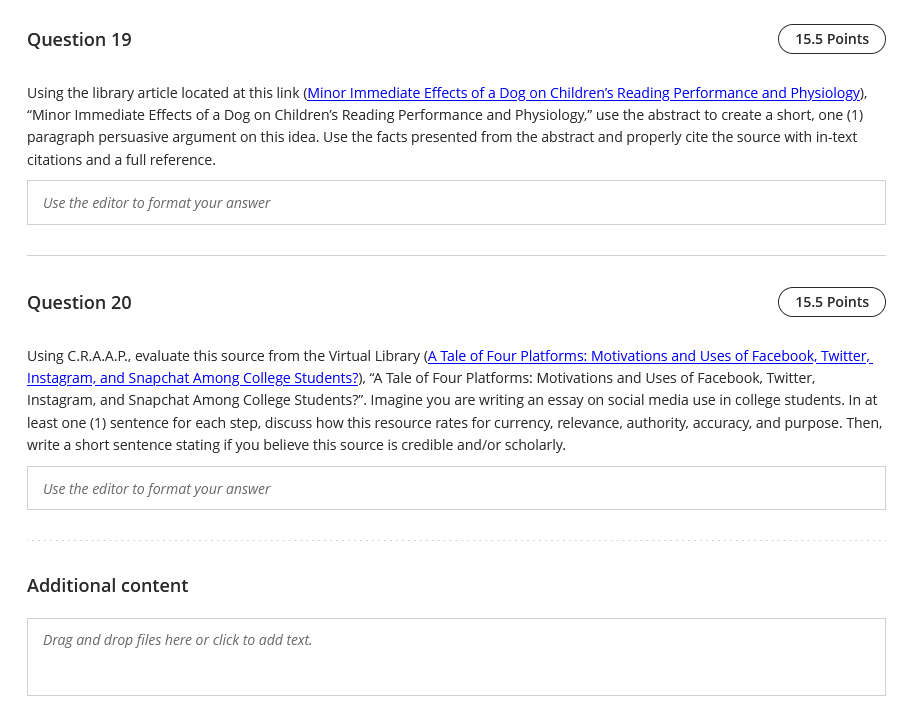Click the solid divider line below Question 19
Image resolution: width=916 pixels, height=711 pixels.
click(456, 256)
